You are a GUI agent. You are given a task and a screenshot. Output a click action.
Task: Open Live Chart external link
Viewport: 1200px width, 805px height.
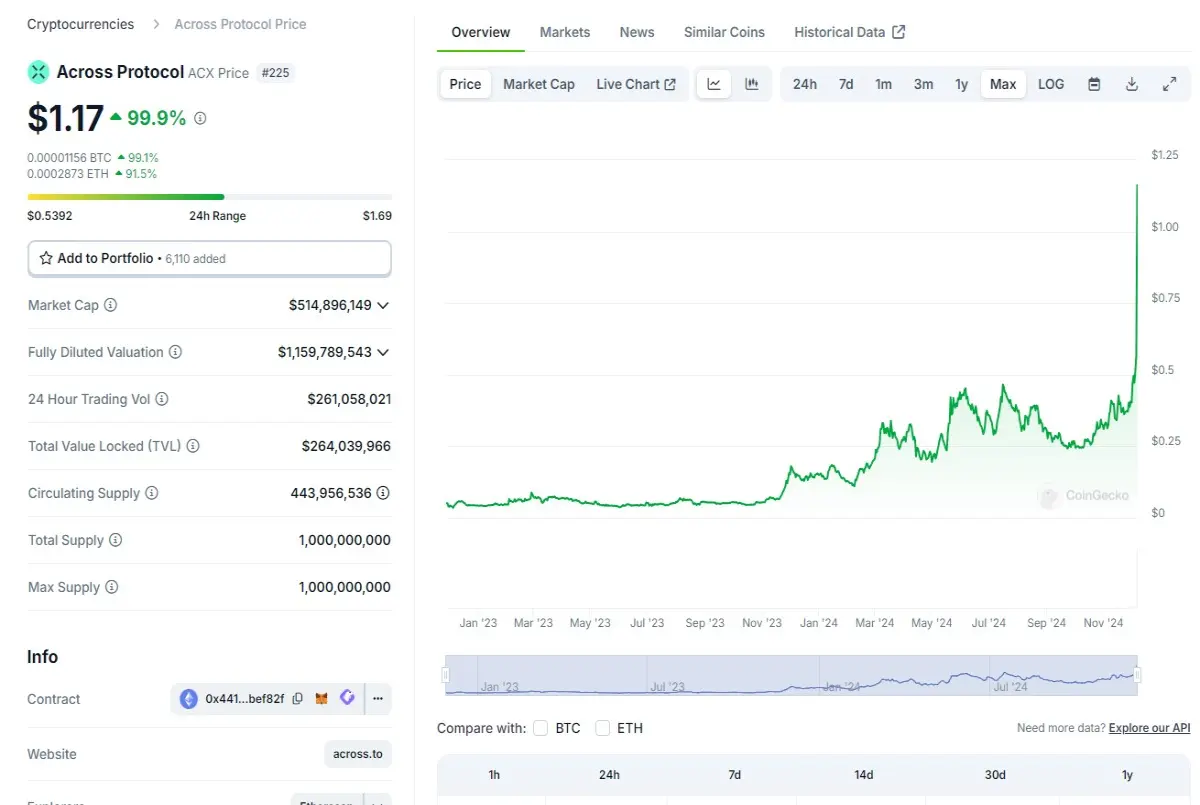(636, 84)
